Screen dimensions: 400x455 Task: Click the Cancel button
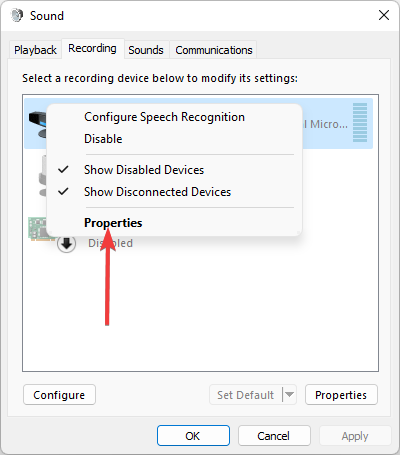pyautogui.click(x=274, y=436)
